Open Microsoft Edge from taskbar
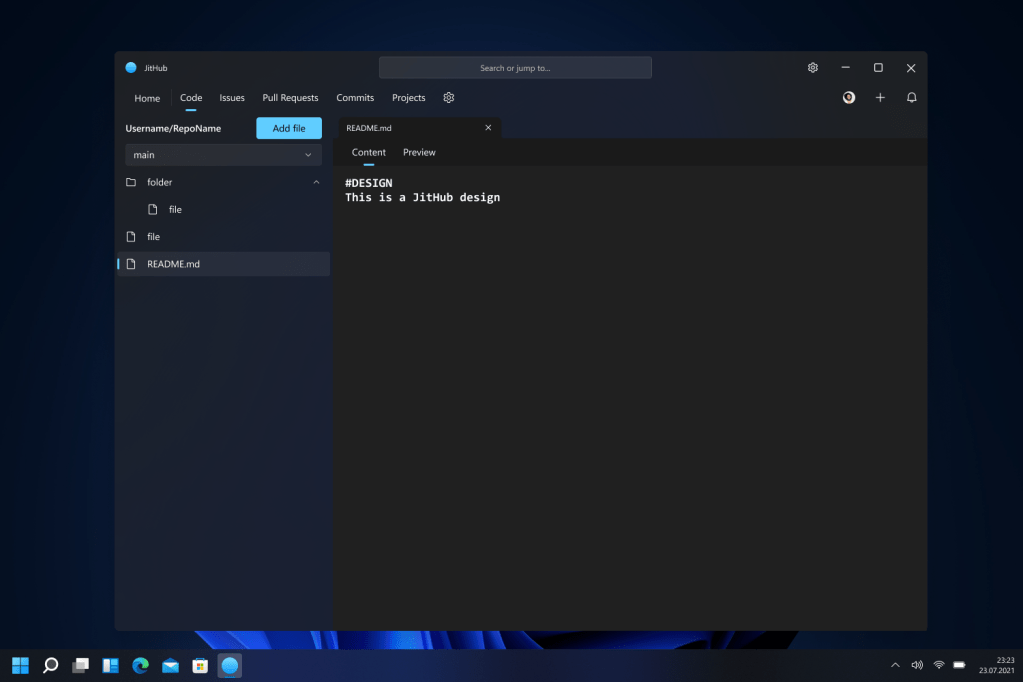 click(x=140, y=665)
